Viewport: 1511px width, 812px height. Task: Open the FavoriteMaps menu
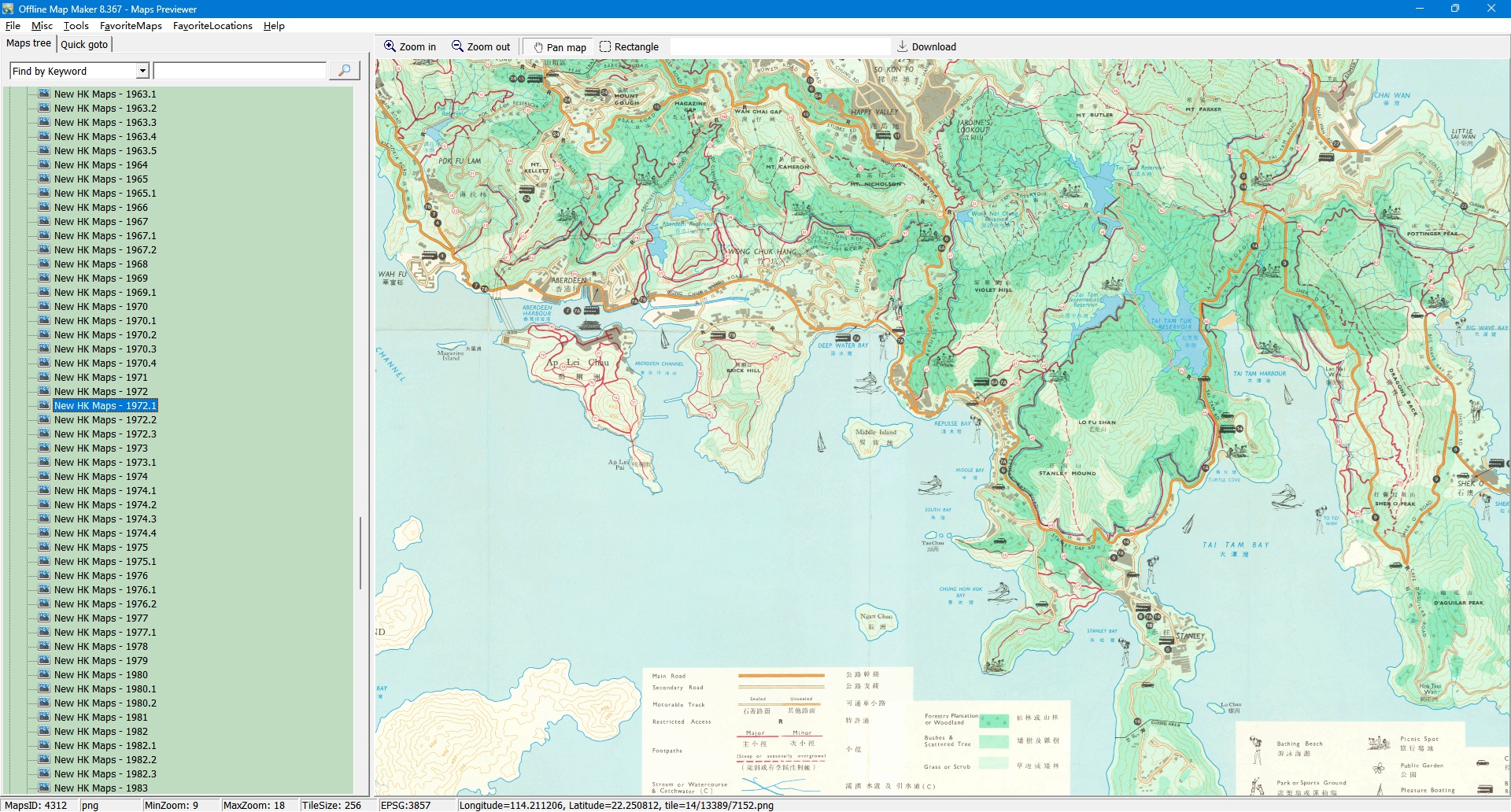point(131,26)
